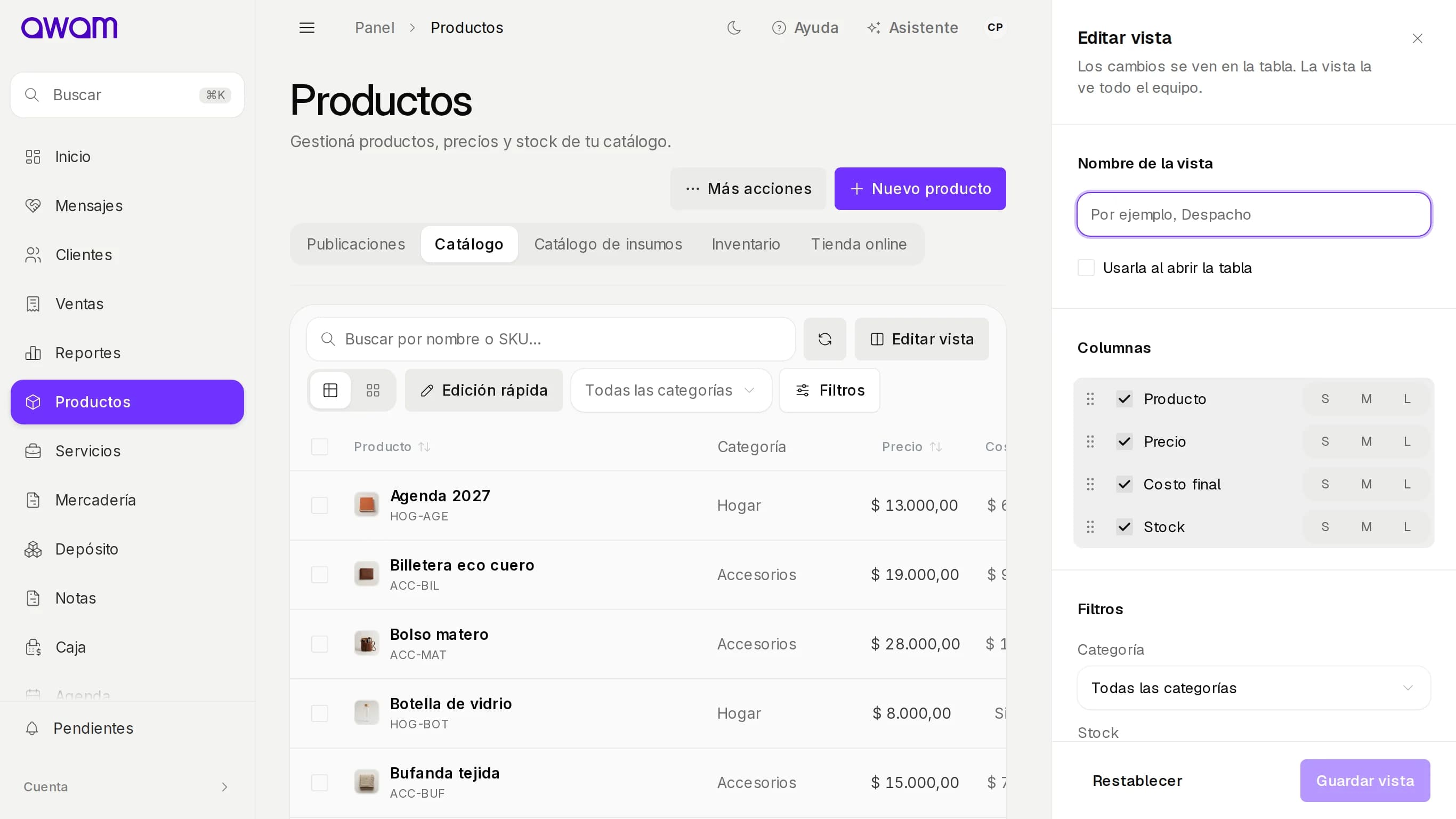Click Restablecer button

[1137, 781]
